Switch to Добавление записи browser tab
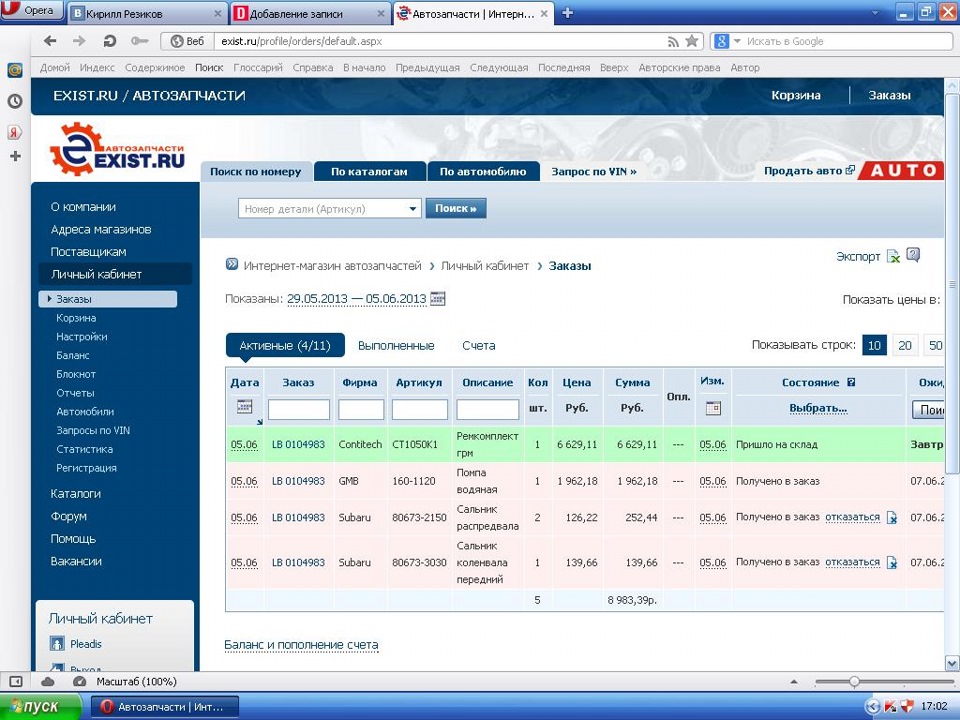Viewport: 960px width, 720px height. (x=310, y=13)
